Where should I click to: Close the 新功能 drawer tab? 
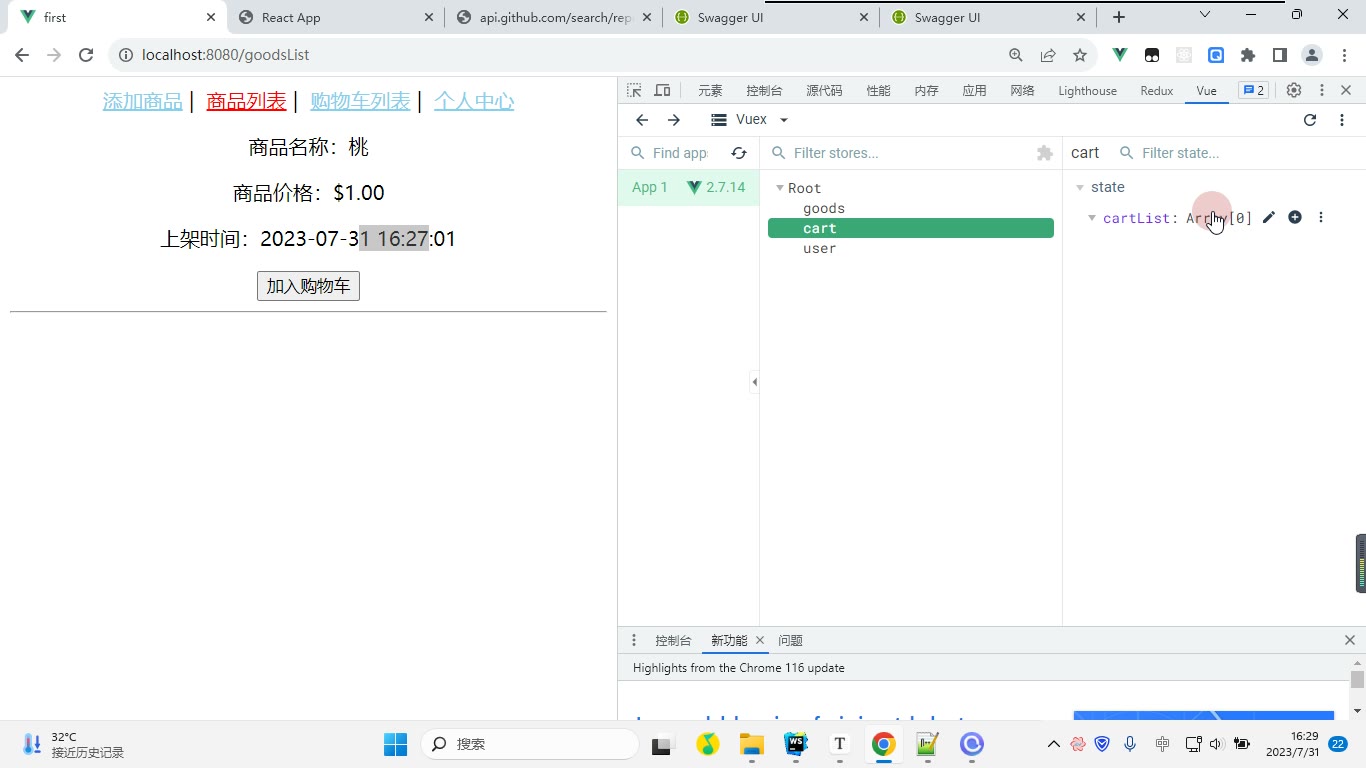[x=760, y=640]
